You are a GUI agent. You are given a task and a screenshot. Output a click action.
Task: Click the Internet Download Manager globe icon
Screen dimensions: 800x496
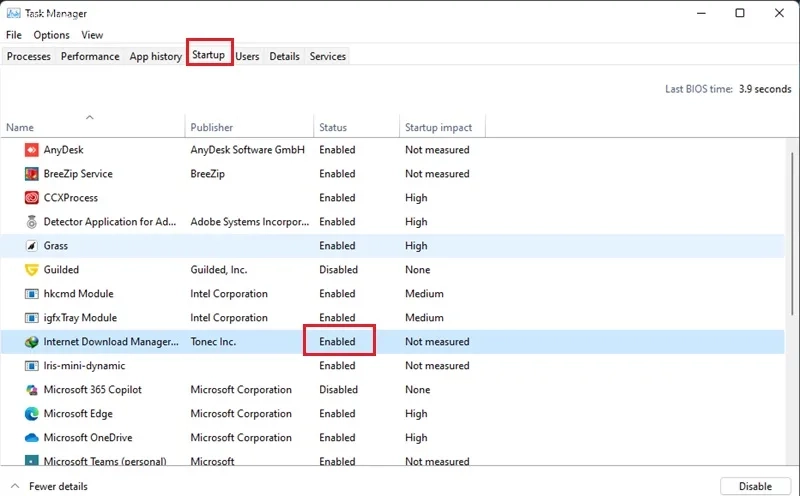click(x=32, y=342)
